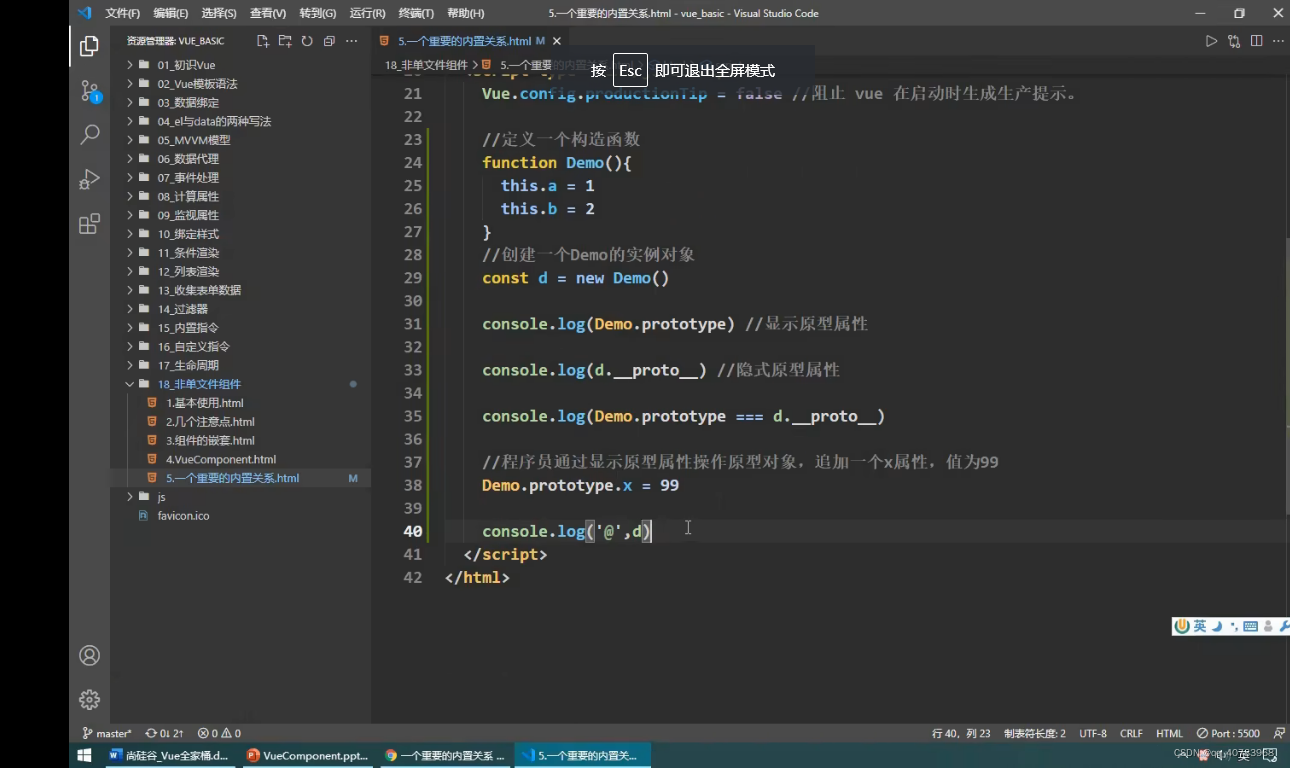This screenshot has width=1290, height=768.
Task: Open errors and warnings count
Action: [x=219, y=733]
